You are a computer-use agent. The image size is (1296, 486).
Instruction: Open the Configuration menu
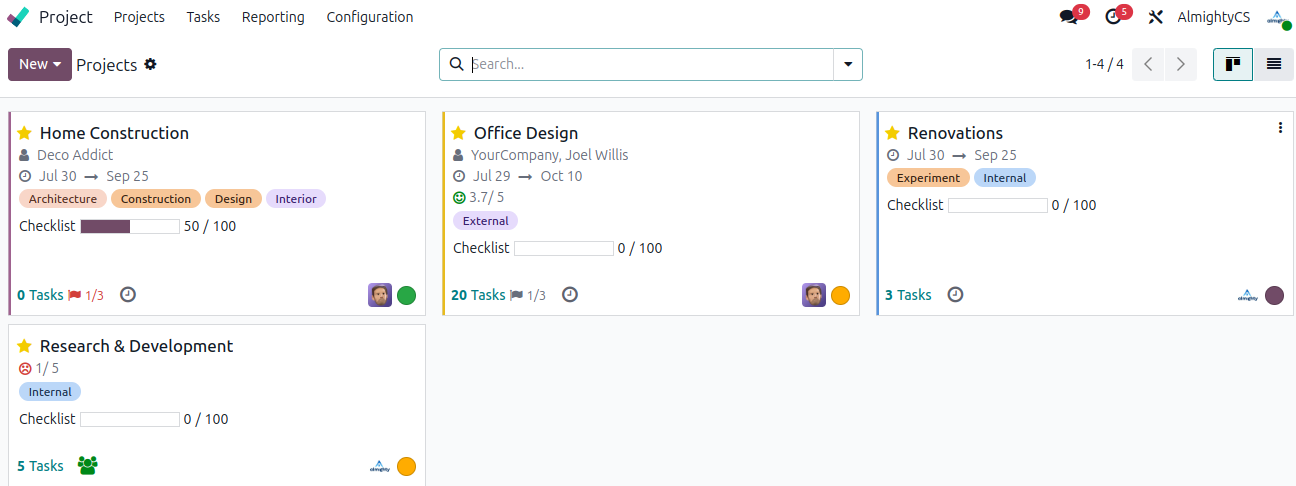click(x=369, y=17)
